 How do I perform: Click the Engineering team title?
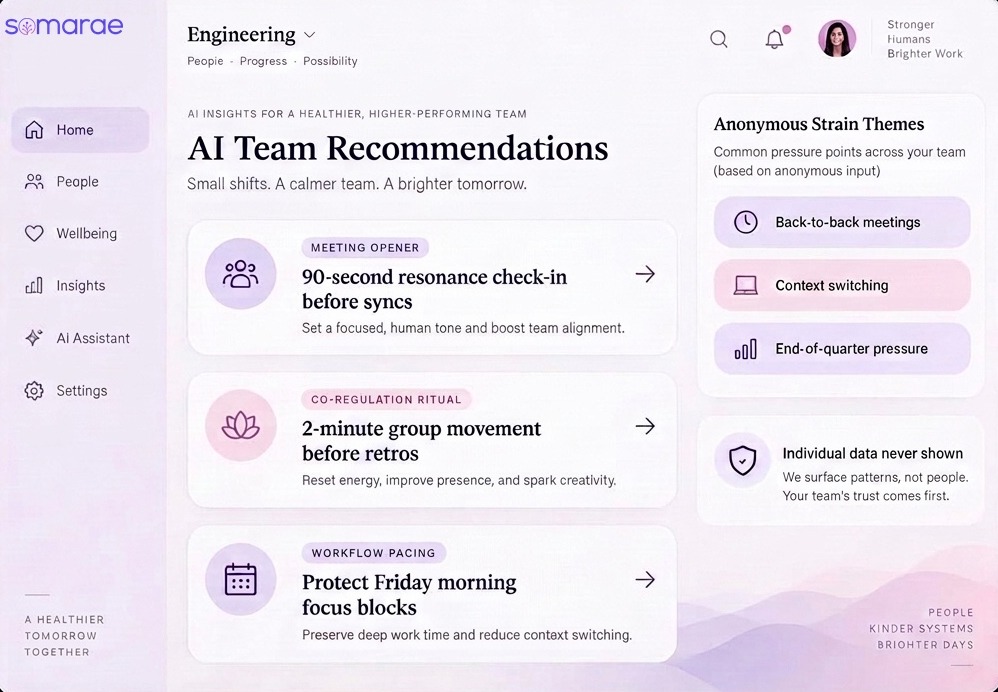[241, 34]
